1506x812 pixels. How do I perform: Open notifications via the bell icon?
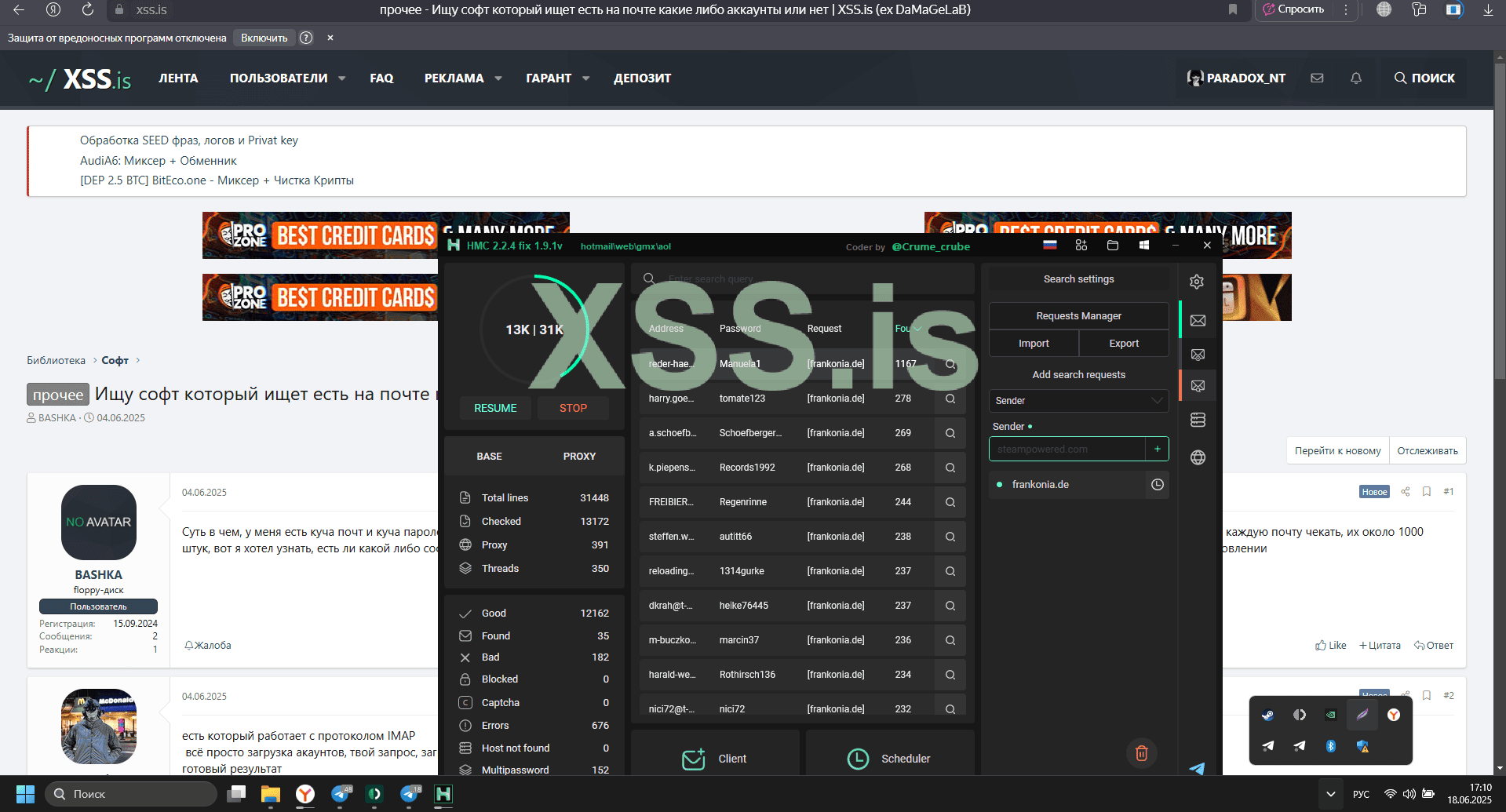tap(1356, 78)
